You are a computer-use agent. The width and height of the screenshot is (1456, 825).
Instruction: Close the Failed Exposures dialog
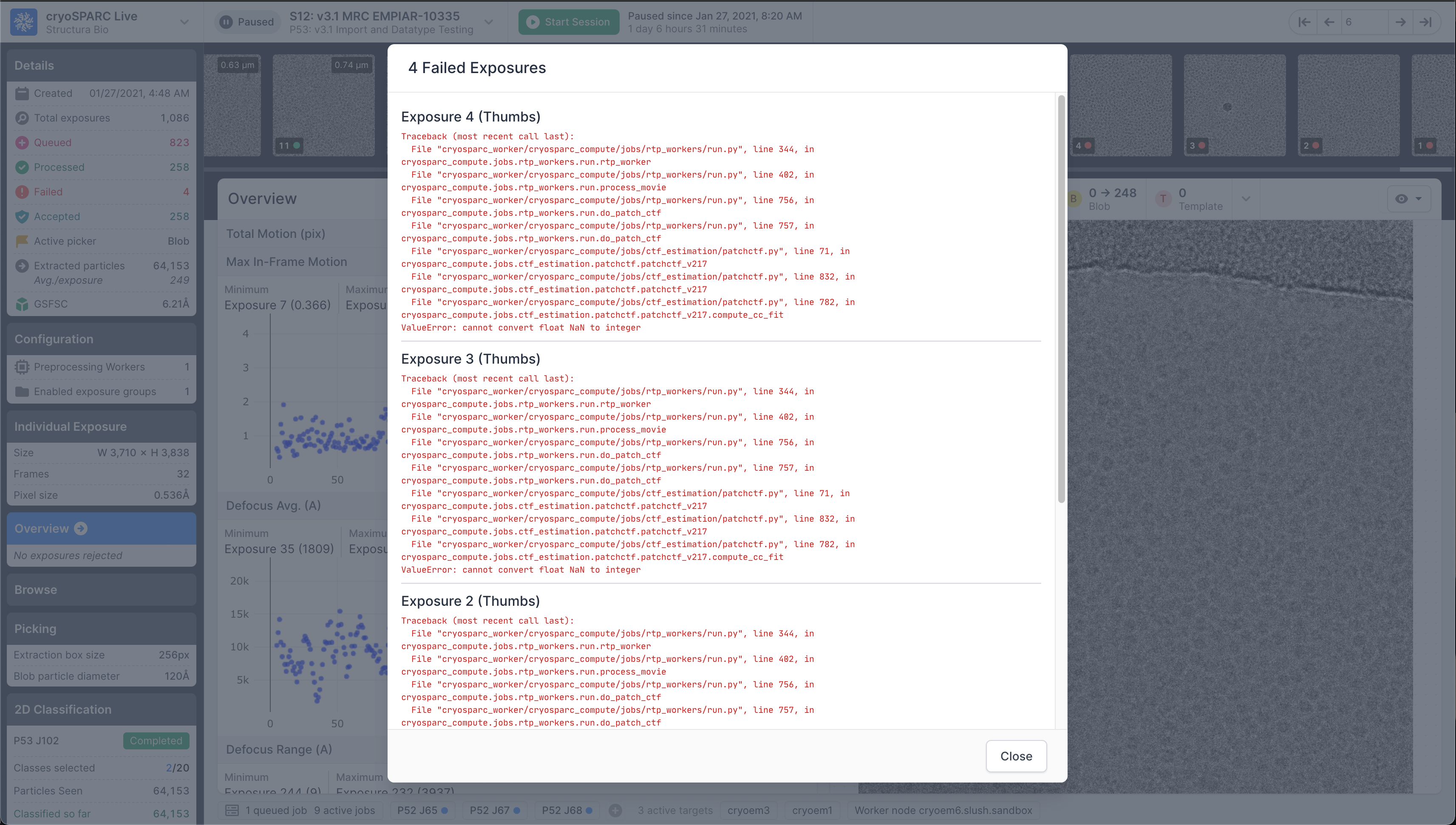(1016, 756)
